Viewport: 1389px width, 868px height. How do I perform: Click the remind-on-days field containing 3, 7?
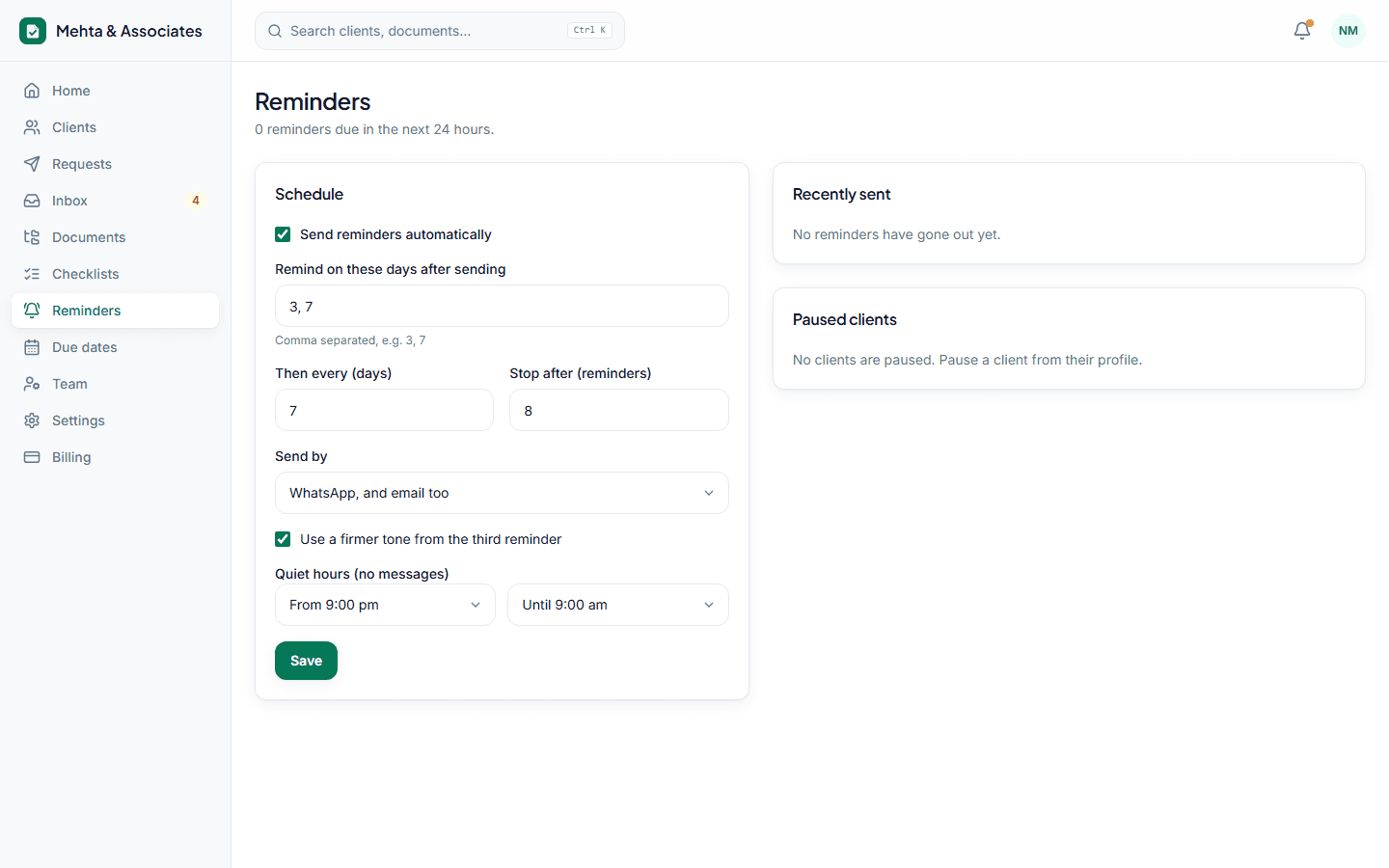(502, 306)
